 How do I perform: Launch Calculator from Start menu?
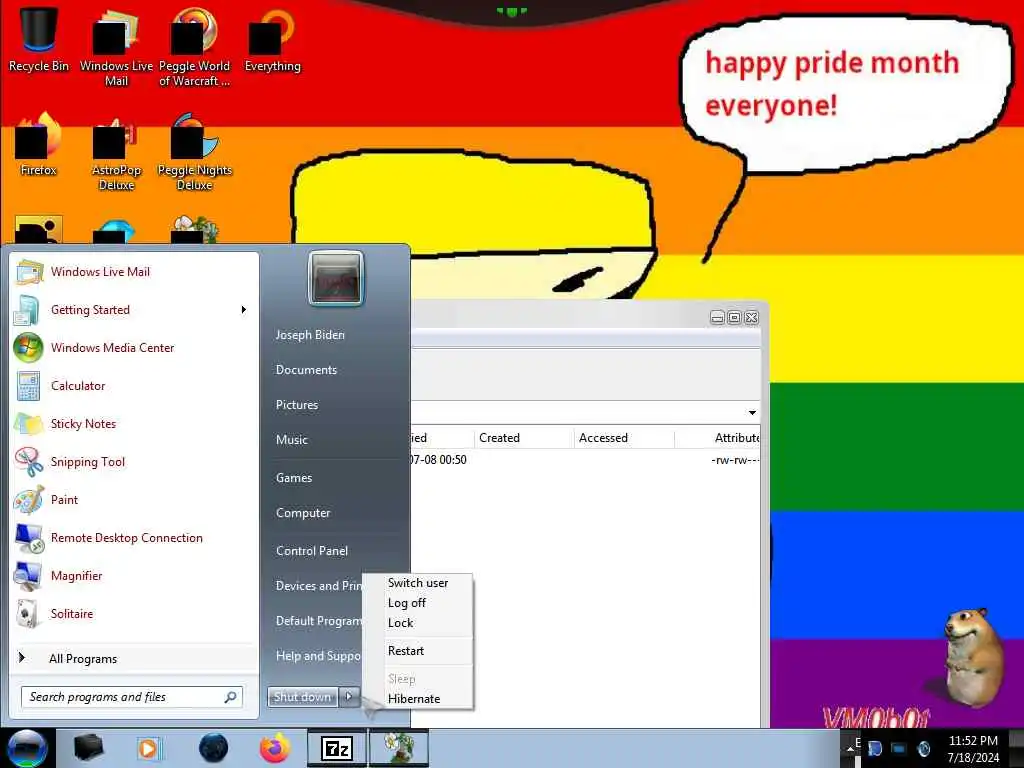[x=135, y=385]
